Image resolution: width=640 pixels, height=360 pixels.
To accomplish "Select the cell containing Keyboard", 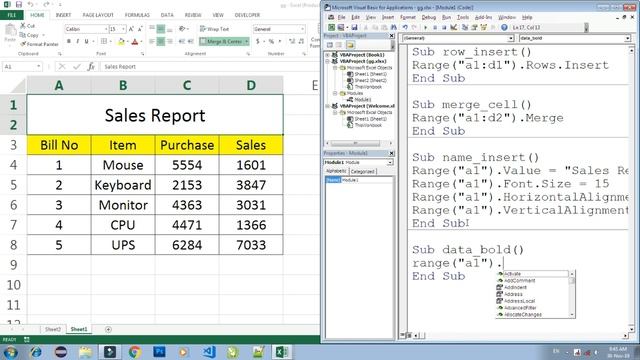I will (x=123, y=185).
